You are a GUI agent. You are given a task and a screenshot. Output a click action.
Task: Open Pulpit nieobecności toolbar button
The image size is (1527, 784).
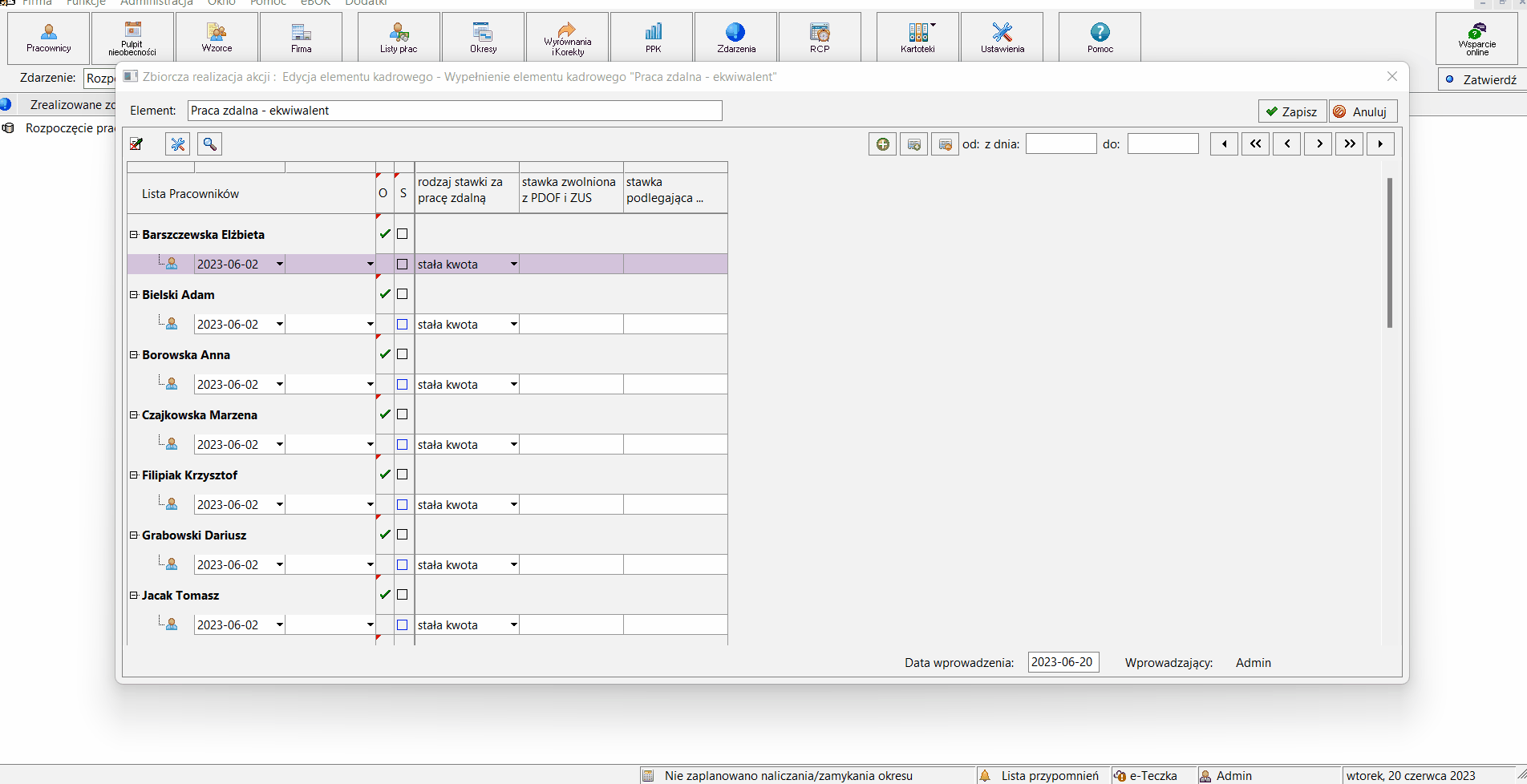pos(132,38)
